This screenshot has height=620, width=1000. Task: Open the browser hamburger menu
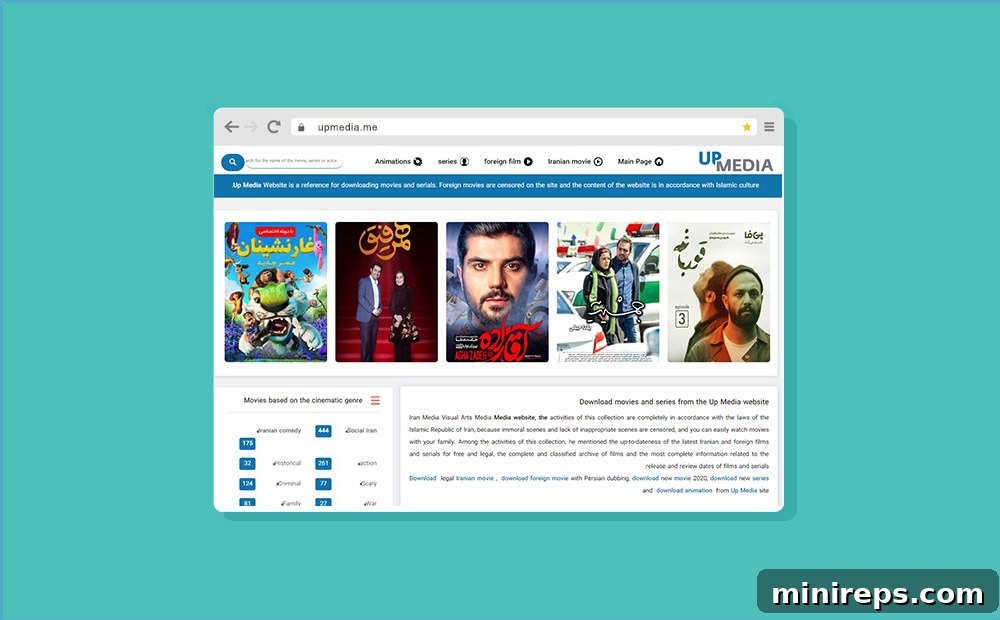[x=769, y=127]
